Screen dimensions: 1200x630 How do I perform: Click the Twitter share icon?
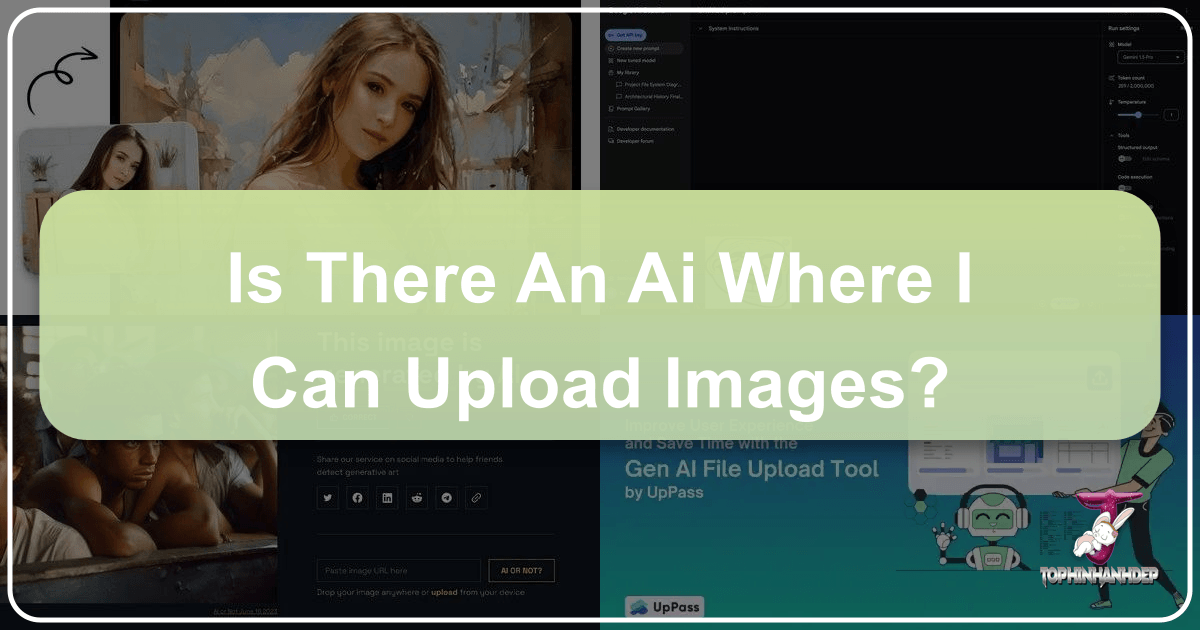(x=327, y=497)
